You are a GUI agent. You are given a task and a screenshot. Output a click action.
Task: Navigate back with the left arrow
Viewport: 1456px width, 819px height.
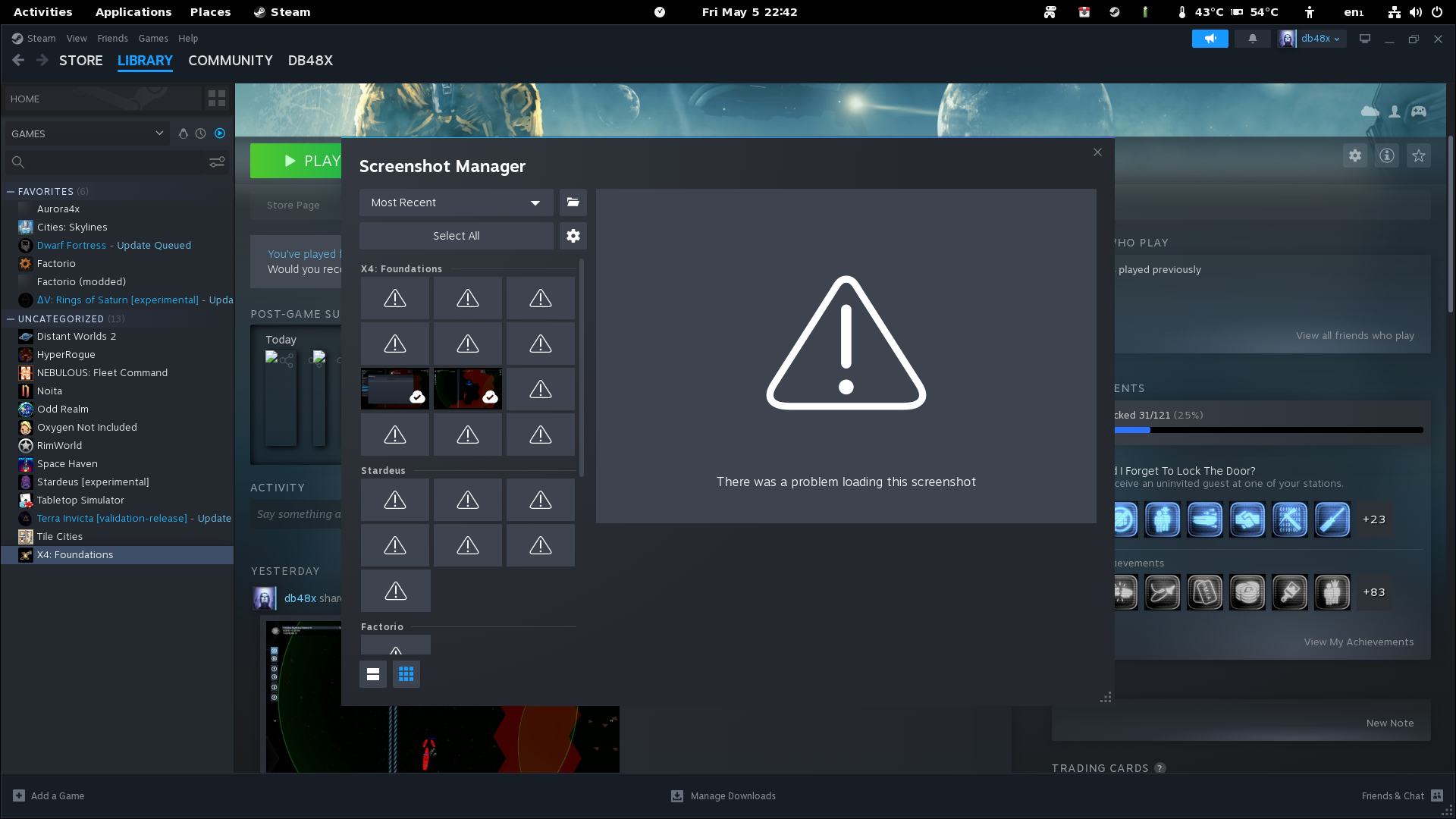coord(19,61)
